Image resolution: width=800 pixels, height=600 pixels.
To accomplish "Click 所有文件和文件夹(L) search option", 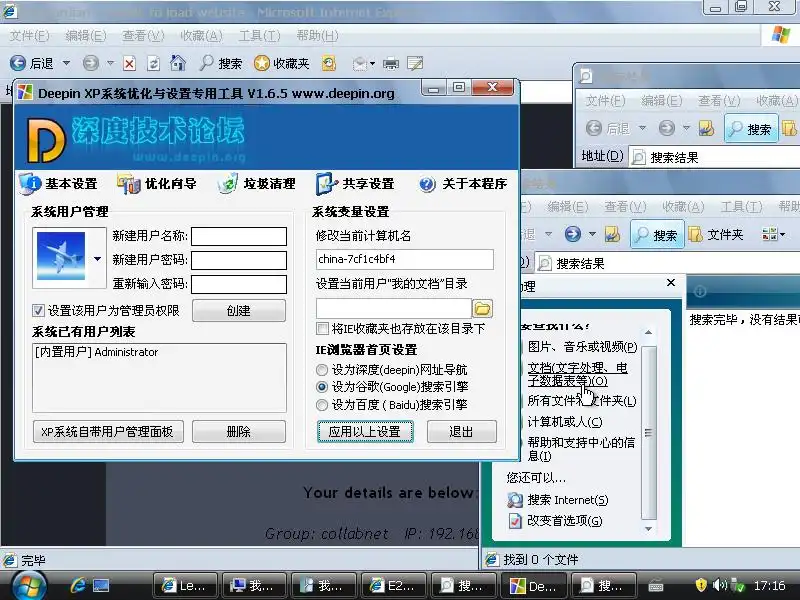I will pos(582,401).
